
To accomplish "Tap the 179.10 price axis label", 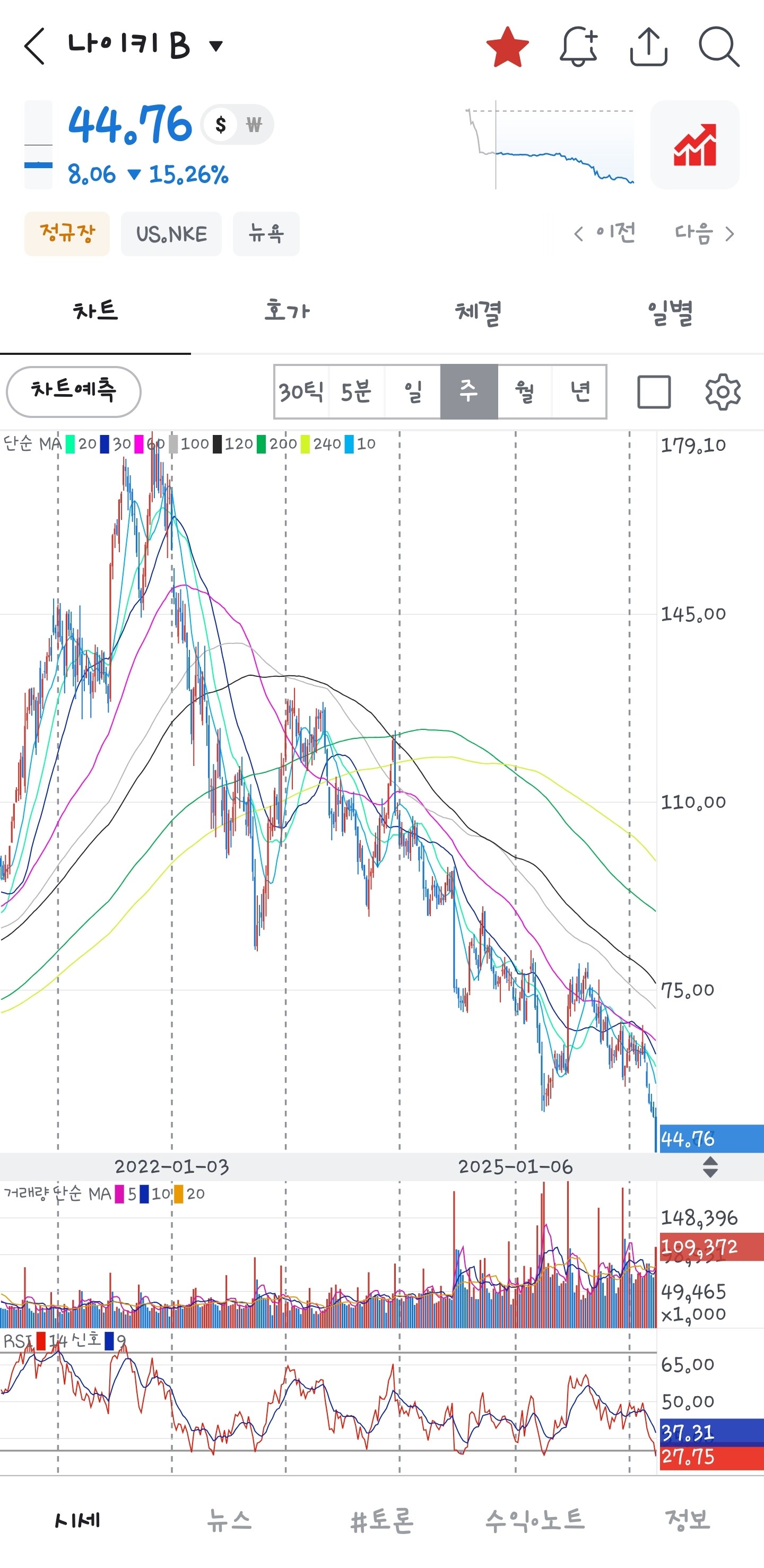I will point(693,445).
